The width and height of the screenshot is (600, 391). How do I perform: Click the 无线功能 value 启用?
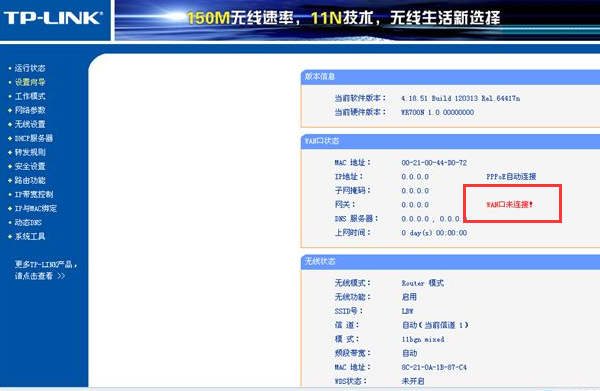point(409,297)
